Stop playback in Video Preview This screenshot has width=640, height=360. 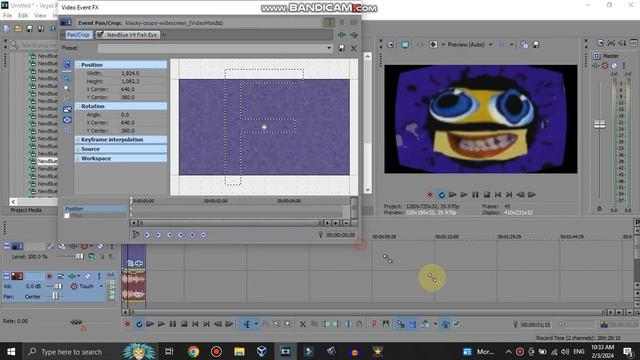click(487, 195)
